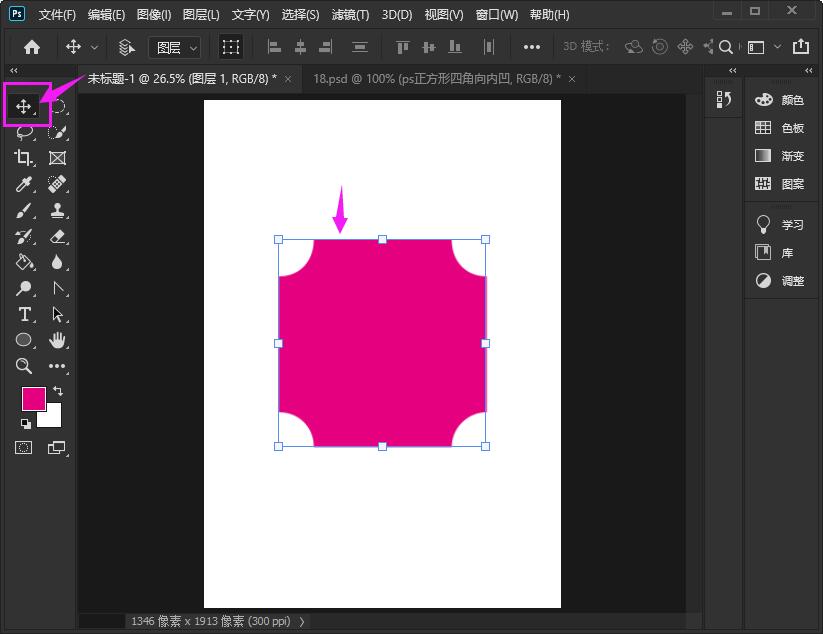Viewport: 823px width, 634px height.
Task: Align bottom edges in options bar
Action: click(455, 47)
